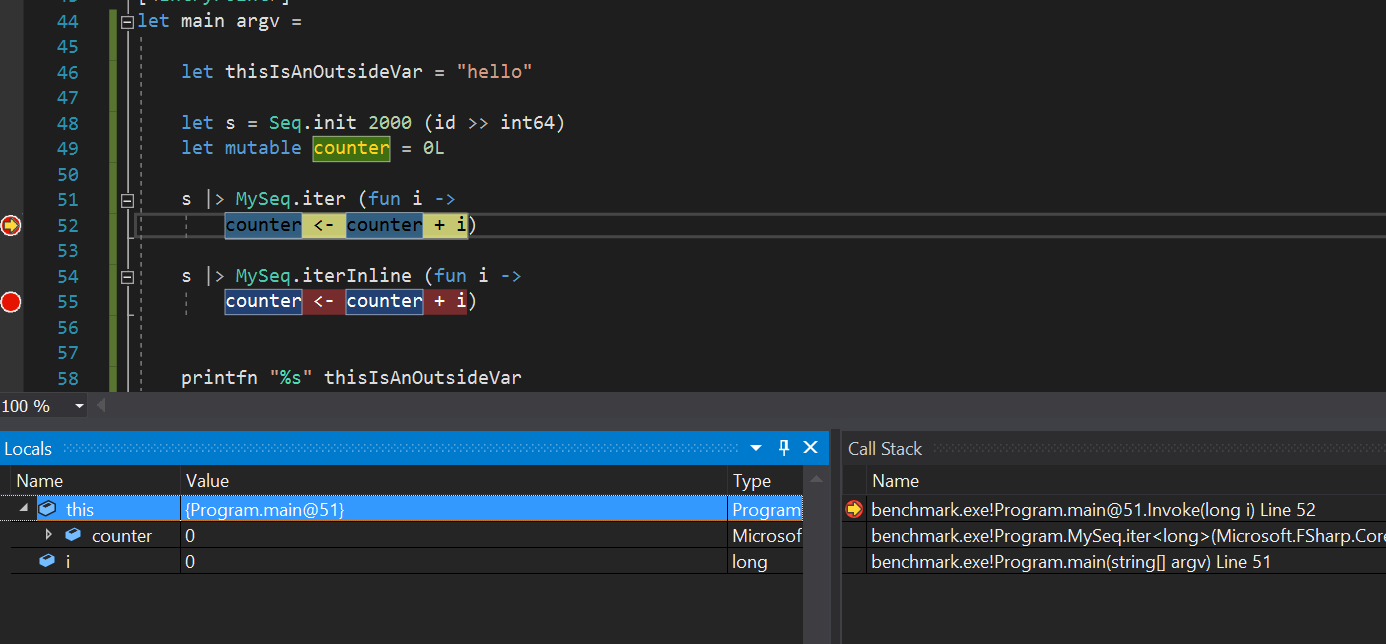
Task: Click the Locals panel title
Action: pos(28,449)
